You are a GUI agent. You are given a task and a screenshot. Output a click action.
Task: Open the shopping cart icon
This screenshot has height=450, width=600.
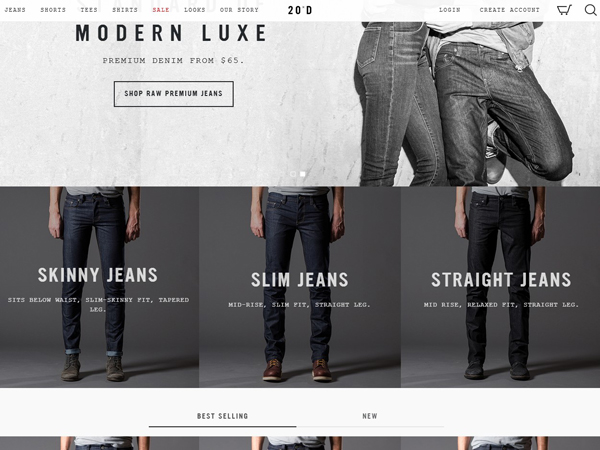[x=564, y=10]
